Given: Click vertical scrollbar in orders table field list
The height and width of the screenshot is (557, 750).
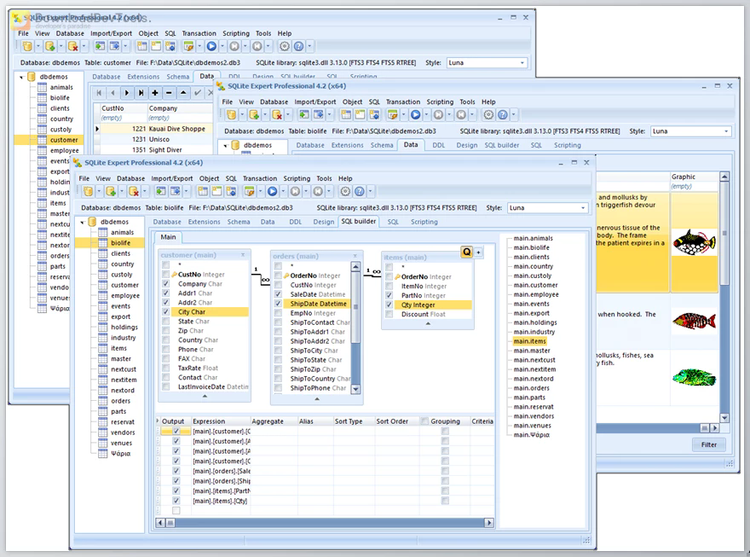Looking at the screenshot, I should pyautogui.click(x=355, y=328).
